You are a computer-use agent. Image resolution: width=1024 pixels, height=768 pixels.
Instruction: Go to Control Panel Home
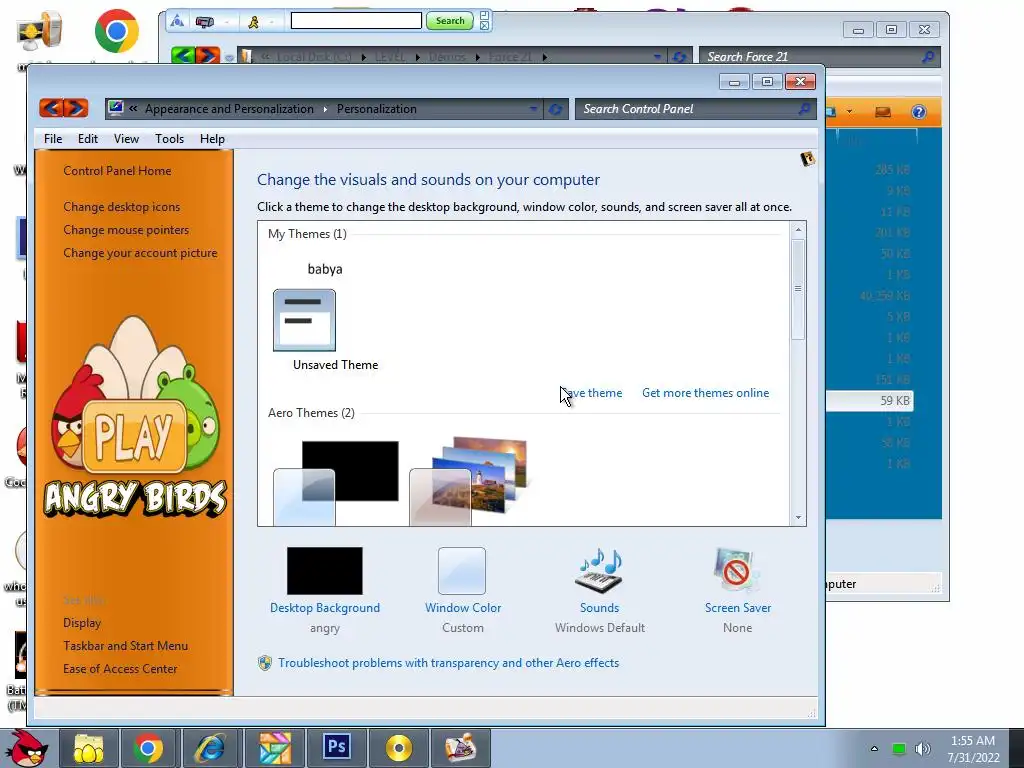tap(117, 170)
